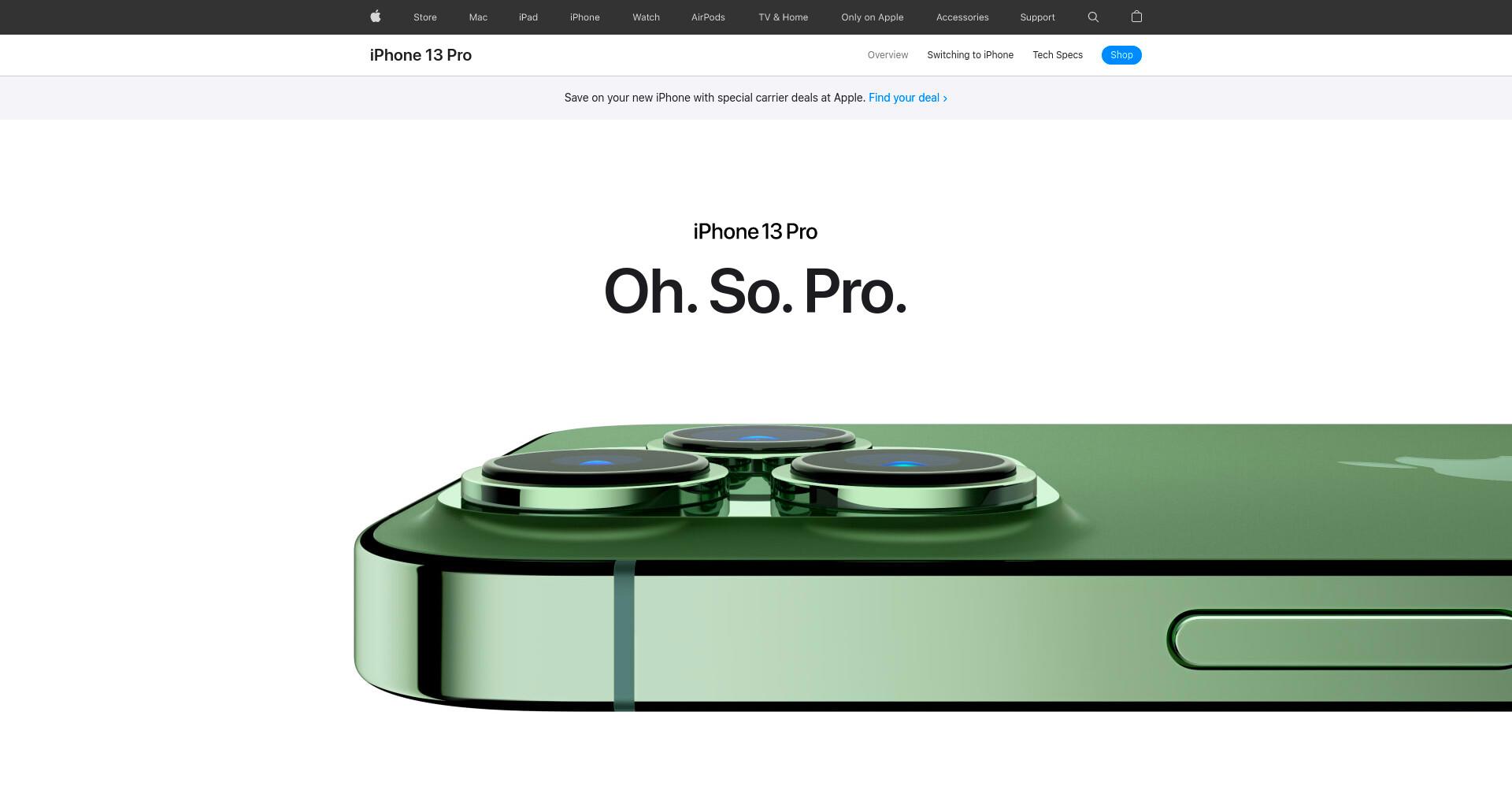Viewport: 1512px width, 786px height.
Task: Open TV & Home navigation item
Action: tap(784, 17)
